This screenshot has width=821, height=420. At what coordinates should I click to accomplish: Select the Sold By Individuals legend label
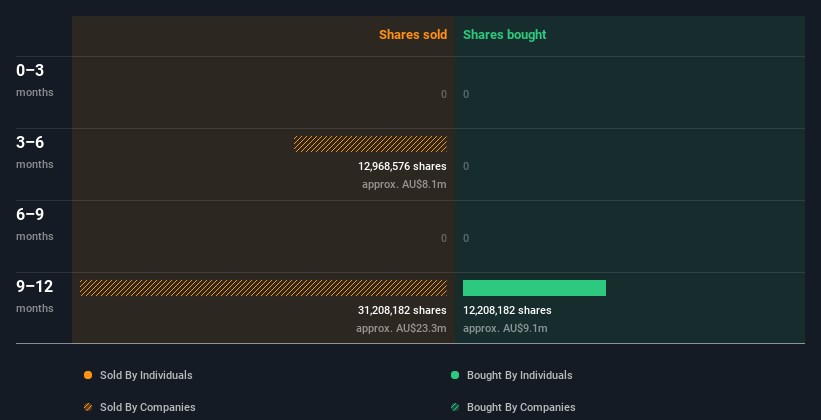[x=146, y=375]
